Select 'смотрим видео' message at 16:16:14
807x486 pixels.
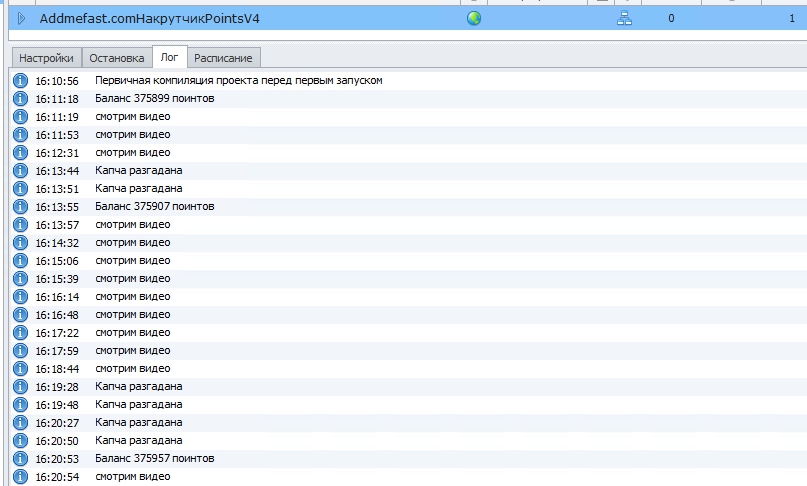[x=133, y=297]
